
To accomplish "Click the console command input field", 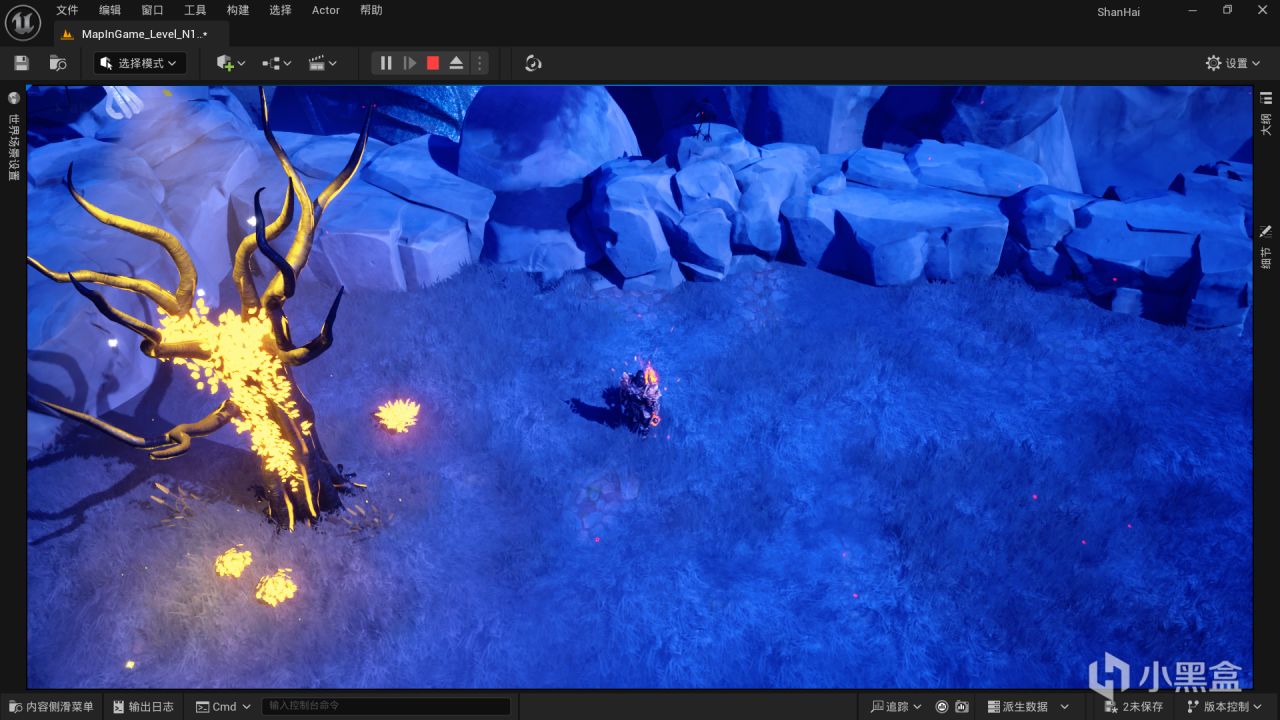I will 385,707.
